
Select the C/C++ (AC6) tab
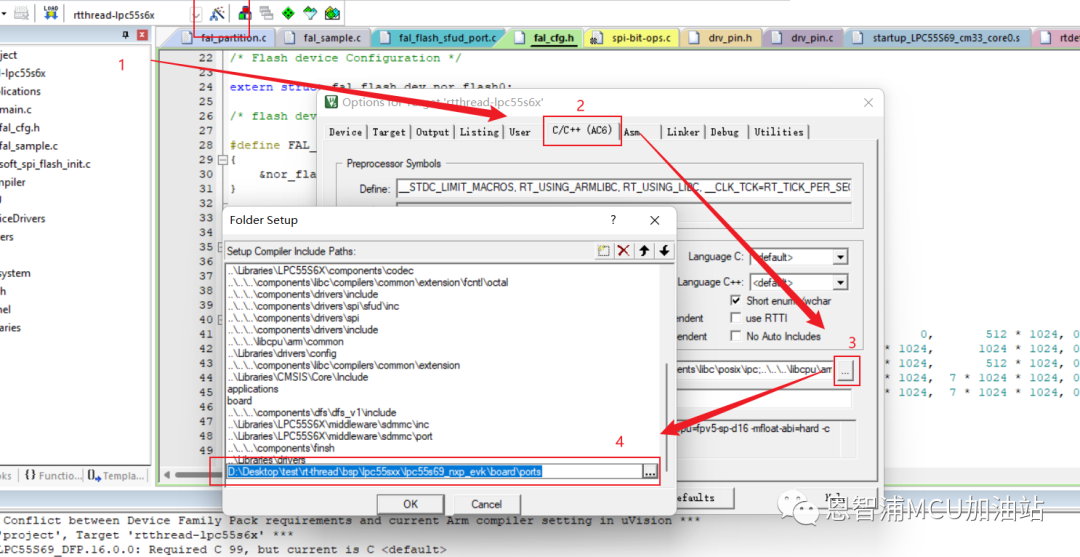582,130
